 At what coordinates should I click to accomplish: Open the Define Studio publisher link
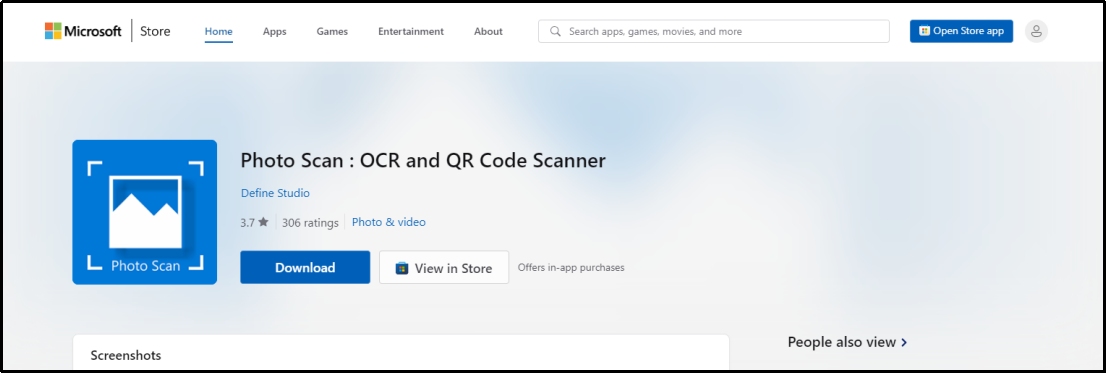click(x=275, y=193)
